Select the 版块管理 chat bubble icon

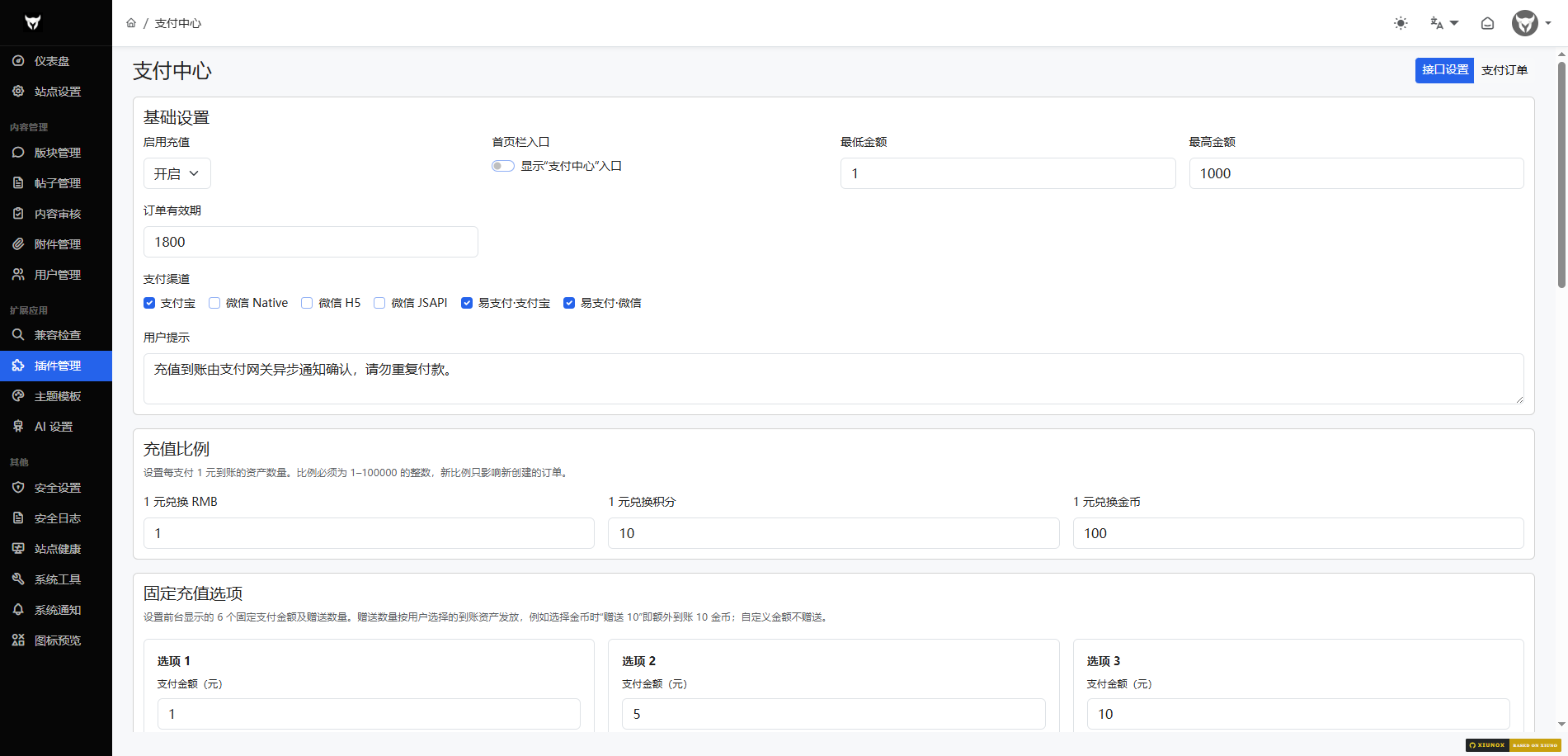click(x=18, y=153)
